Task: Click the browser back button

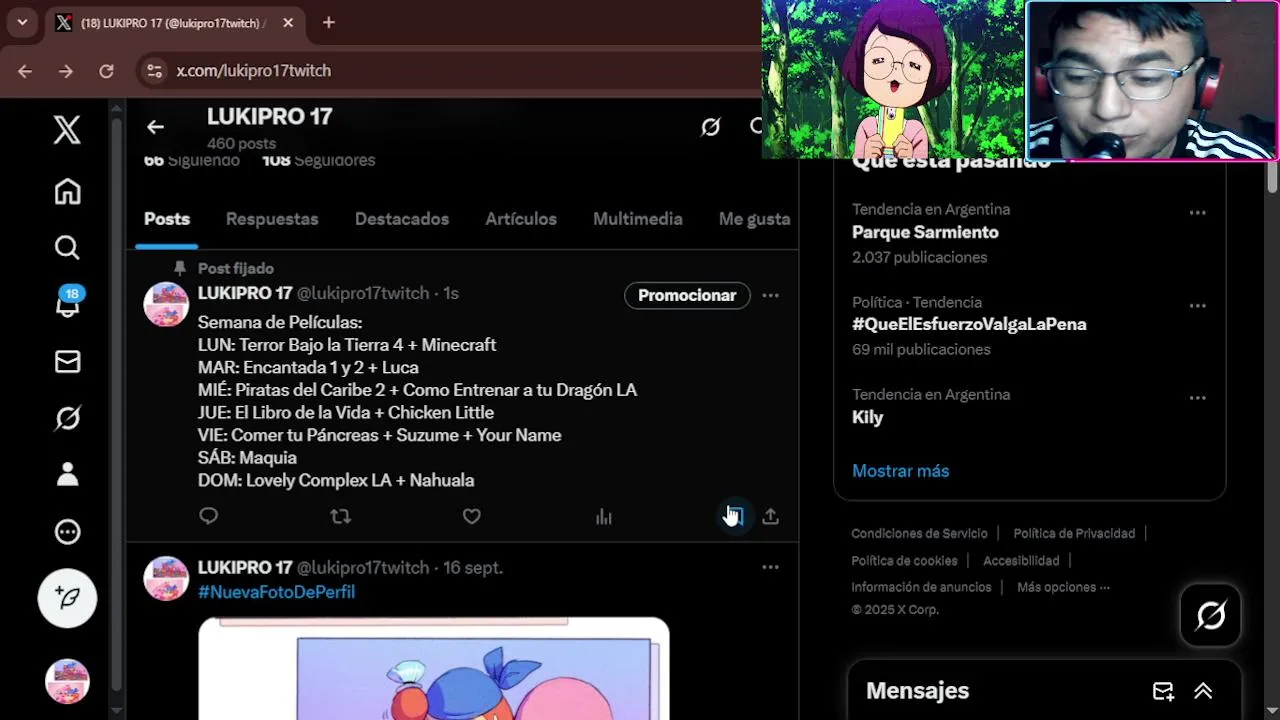Action: click(x=25, y=71)
